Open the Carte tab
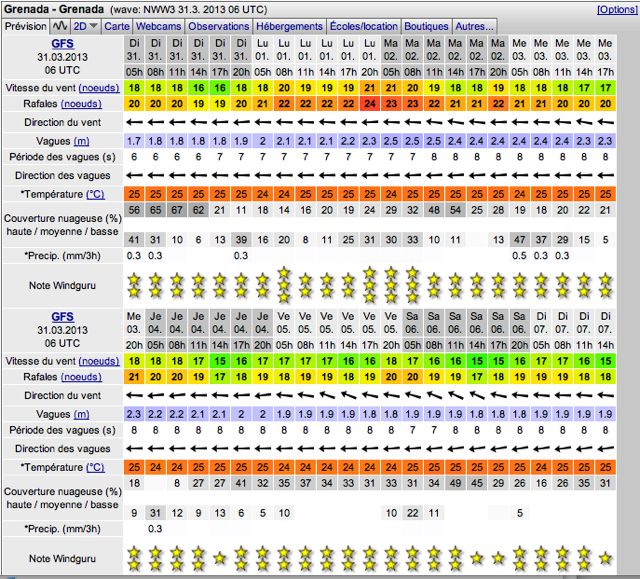 click(x=117, y=25)
